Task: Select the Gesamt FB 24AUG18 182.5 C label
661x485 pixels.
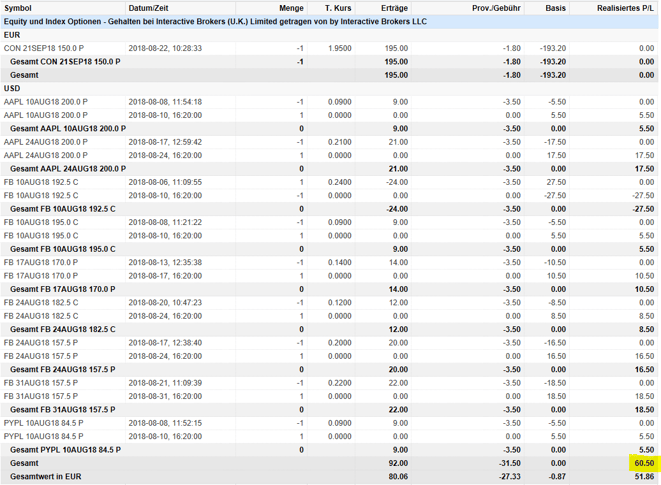Action: [62, 329]
